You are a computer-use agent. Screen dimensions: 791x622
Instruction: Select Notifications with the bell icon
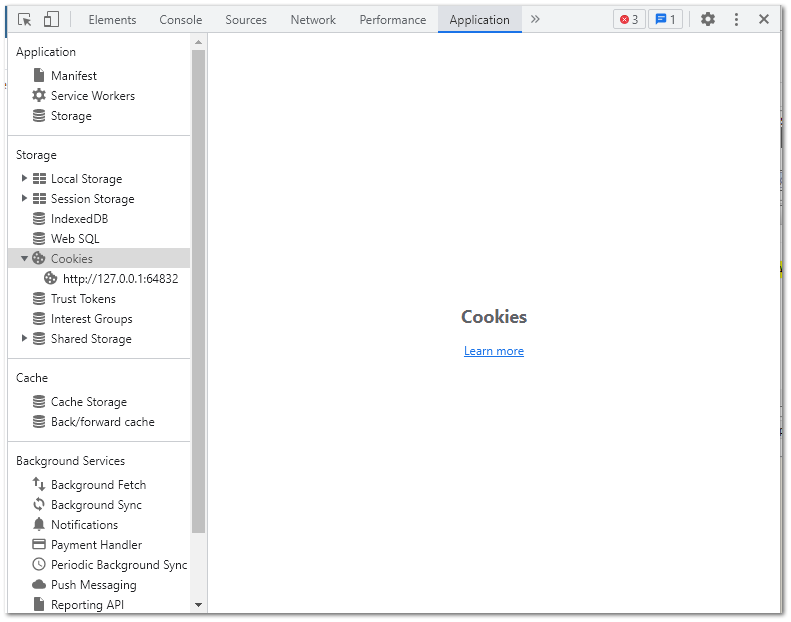(x=84, y=525)
